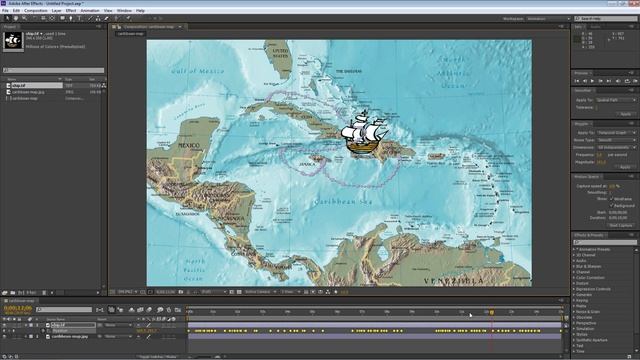
Task: Select the Zoom magnifier tool
Action: (x=24, y=18)
